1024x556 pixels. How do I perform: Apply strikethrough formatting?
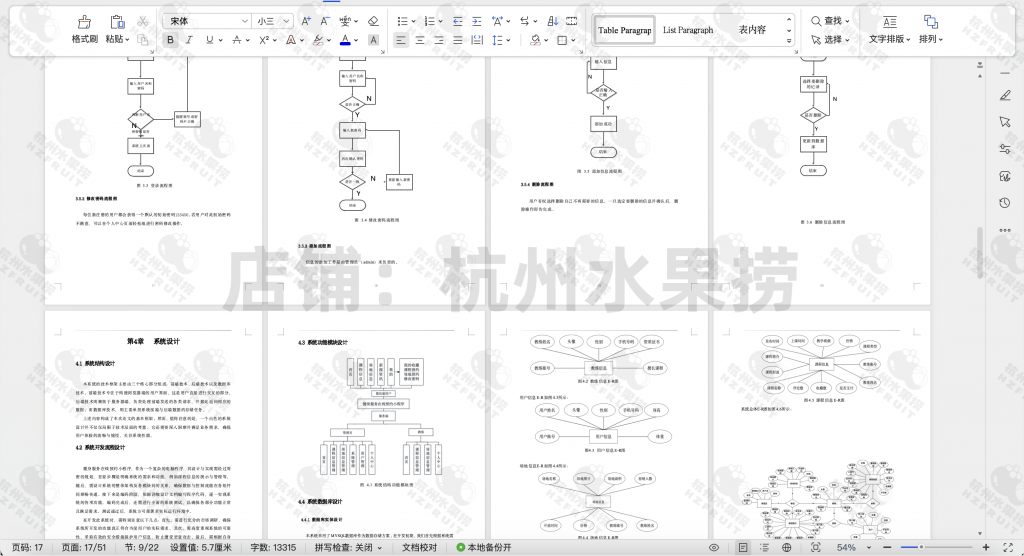point(237,40)
